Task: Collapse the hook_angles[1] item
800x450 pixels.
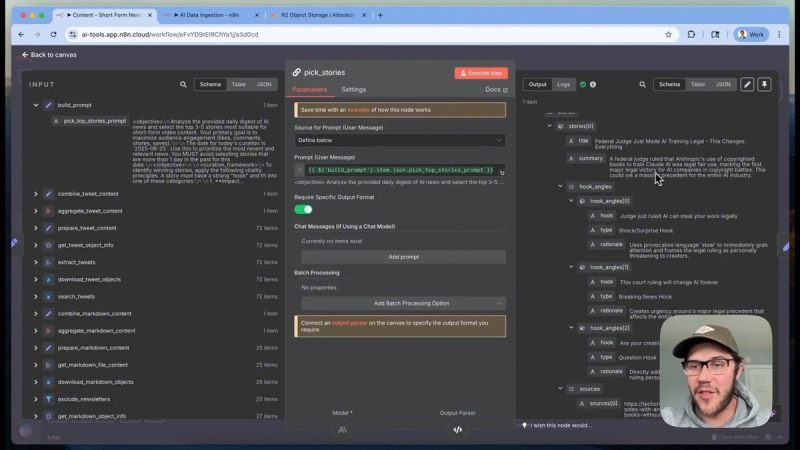Action: pos(571,267)
